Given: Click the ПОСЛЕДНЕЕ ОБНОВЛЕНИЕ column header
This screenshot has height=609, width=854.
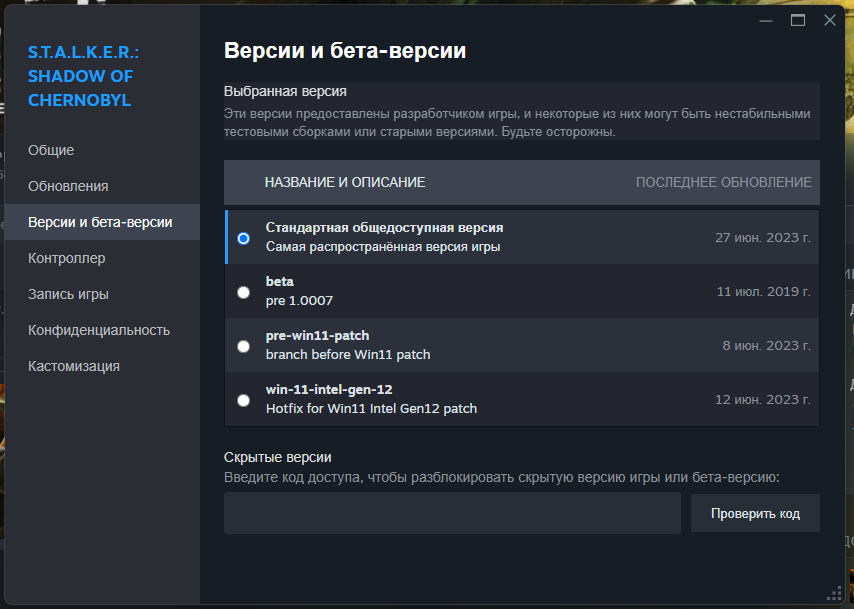Looking at the screenshot, I should pyautogui.click(x=723, y=182).
